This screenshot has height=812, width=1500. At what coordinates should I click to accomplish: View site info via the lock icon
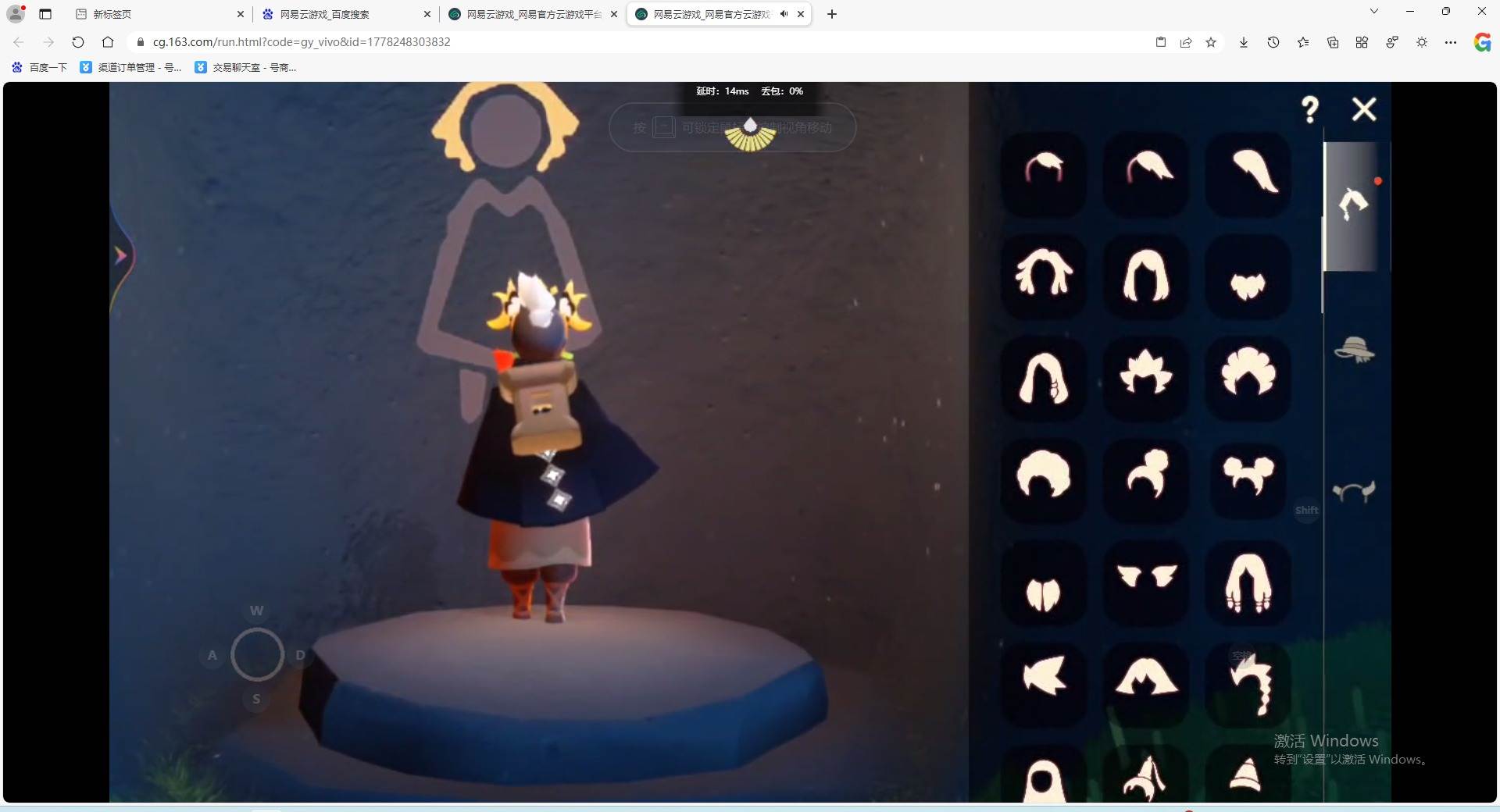pos(141,42)
